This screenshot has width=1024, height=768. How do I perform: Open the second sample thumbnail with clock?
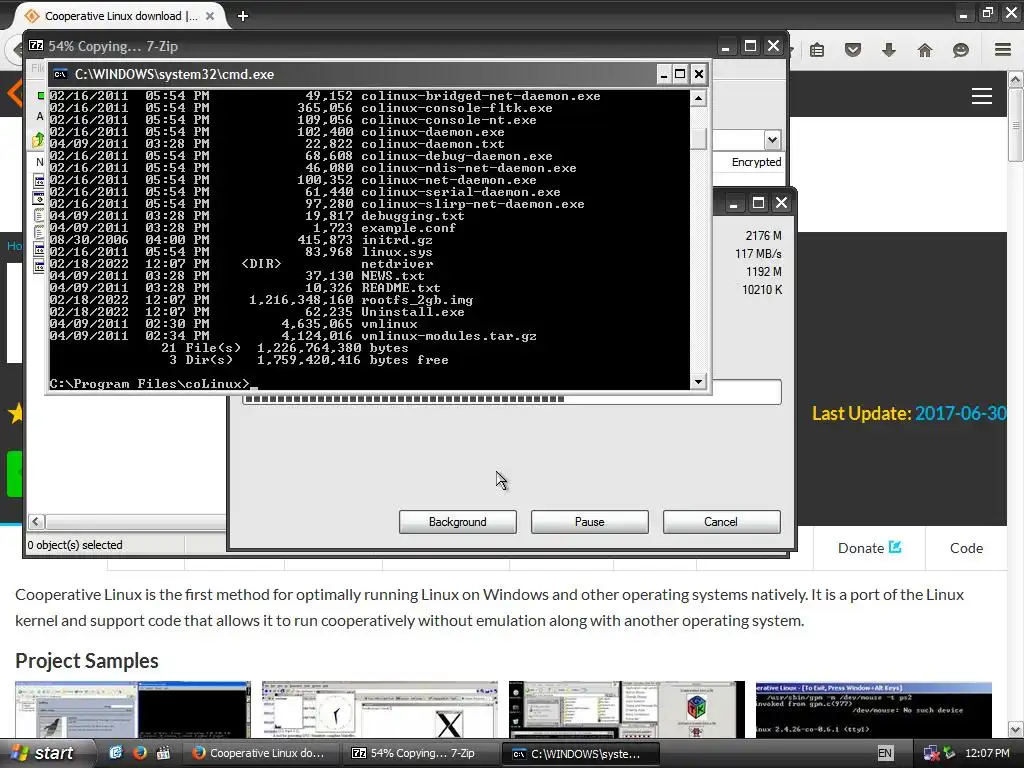379,710
